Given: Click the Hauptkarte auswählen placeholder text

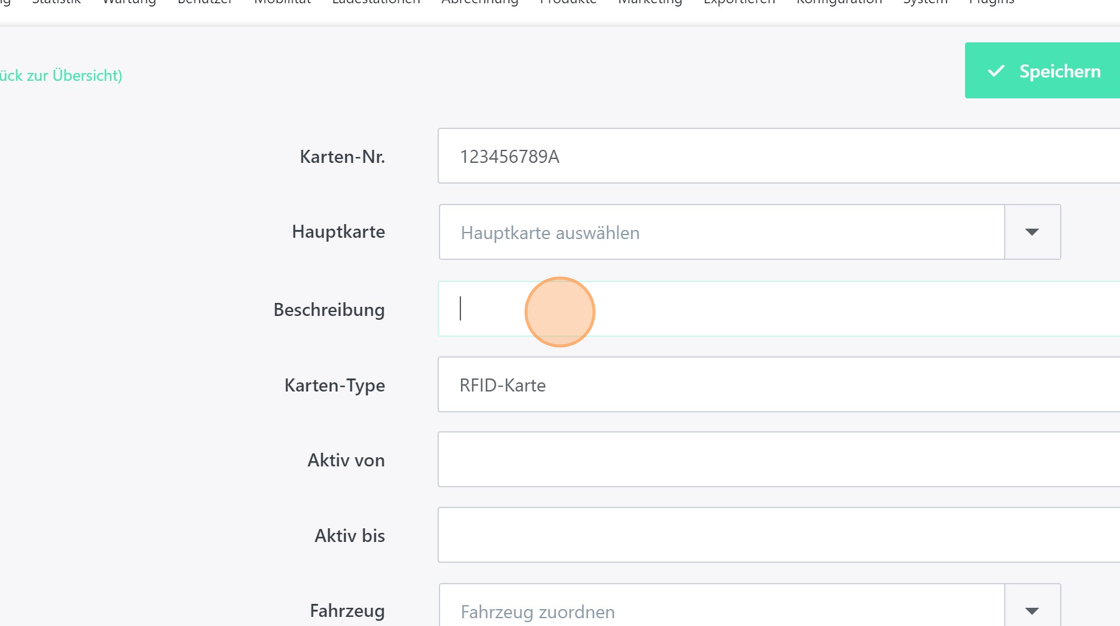Looking at the screenshot, I should click(x=550, y=233).
